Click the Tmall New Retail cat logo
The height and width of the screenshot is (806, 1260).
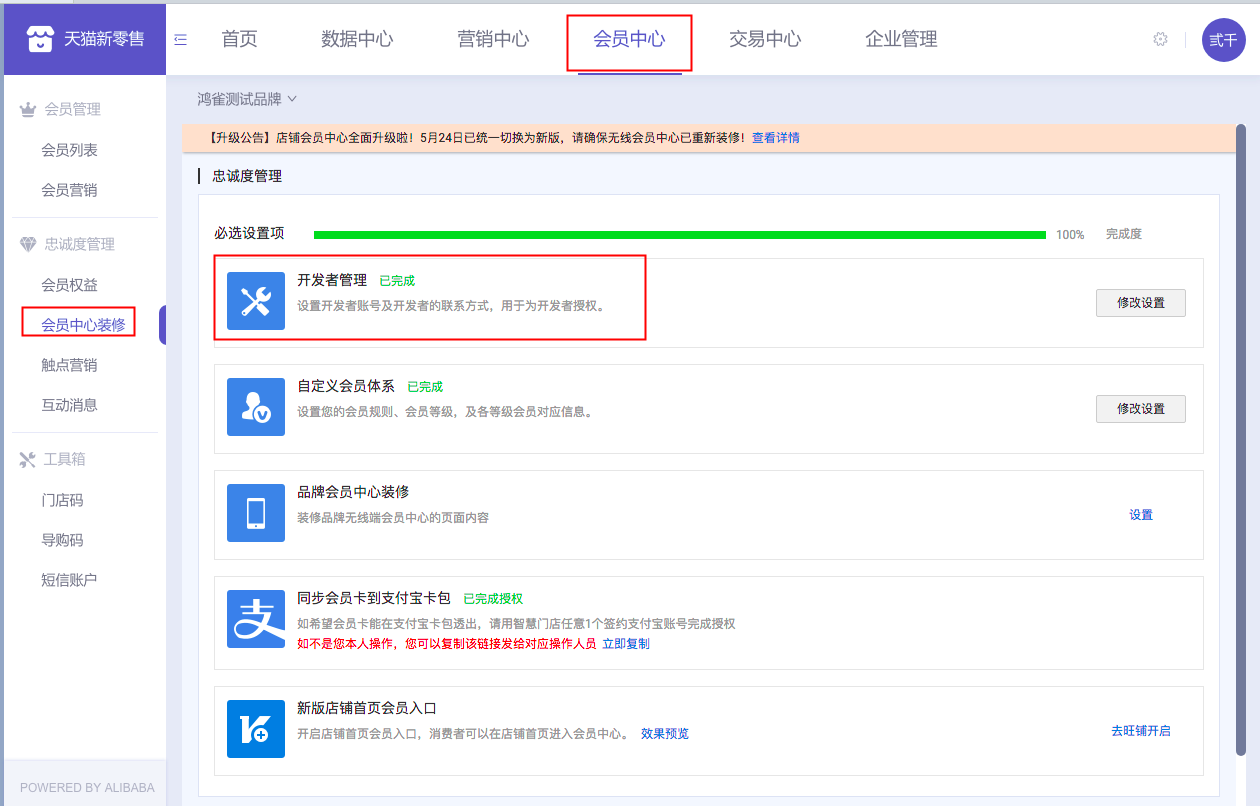tap(38, 39)
